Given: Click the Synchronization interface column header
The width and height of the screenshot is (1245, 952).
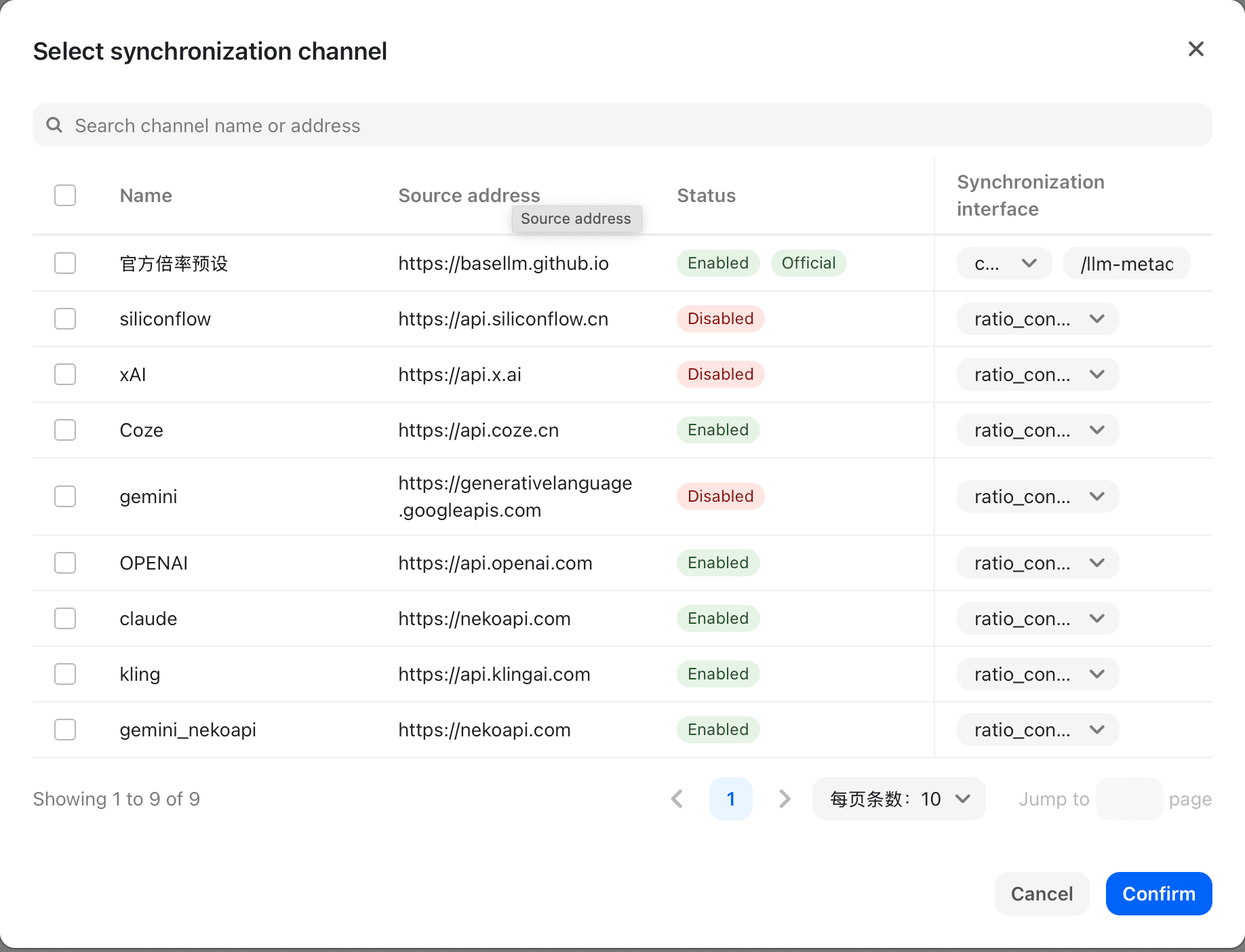Looking at the screenshot, I should pyautogui.click(x=1031, y=195).
